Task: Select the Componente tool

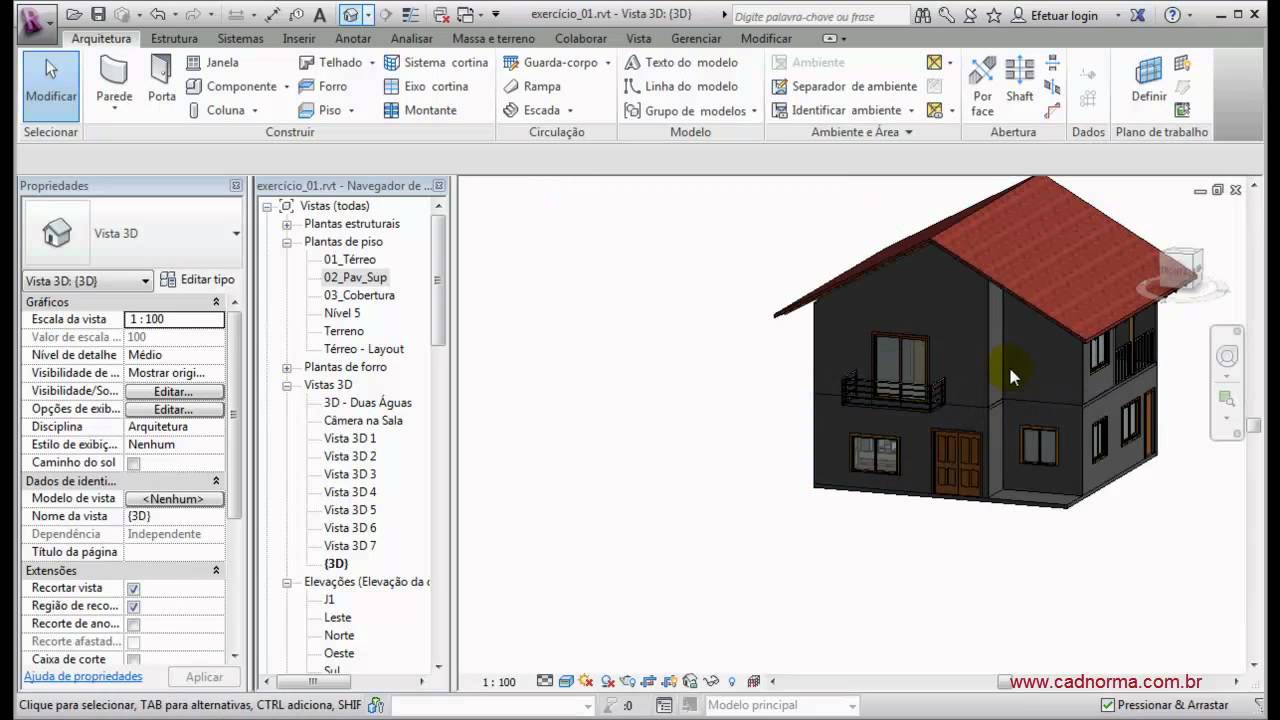Action: click(x=231, y=86)
